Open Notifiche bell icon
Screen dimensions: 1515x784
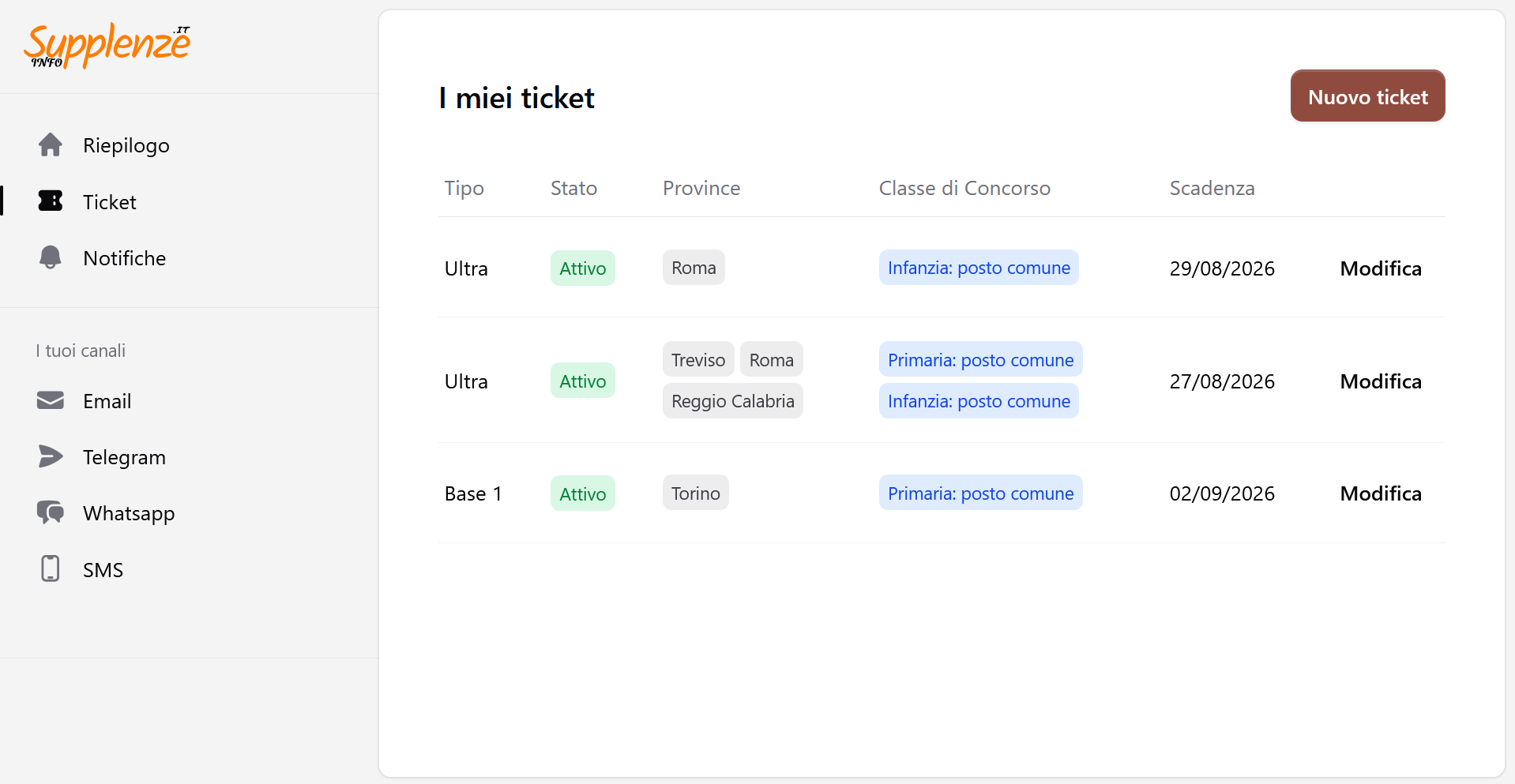point(51,257)
